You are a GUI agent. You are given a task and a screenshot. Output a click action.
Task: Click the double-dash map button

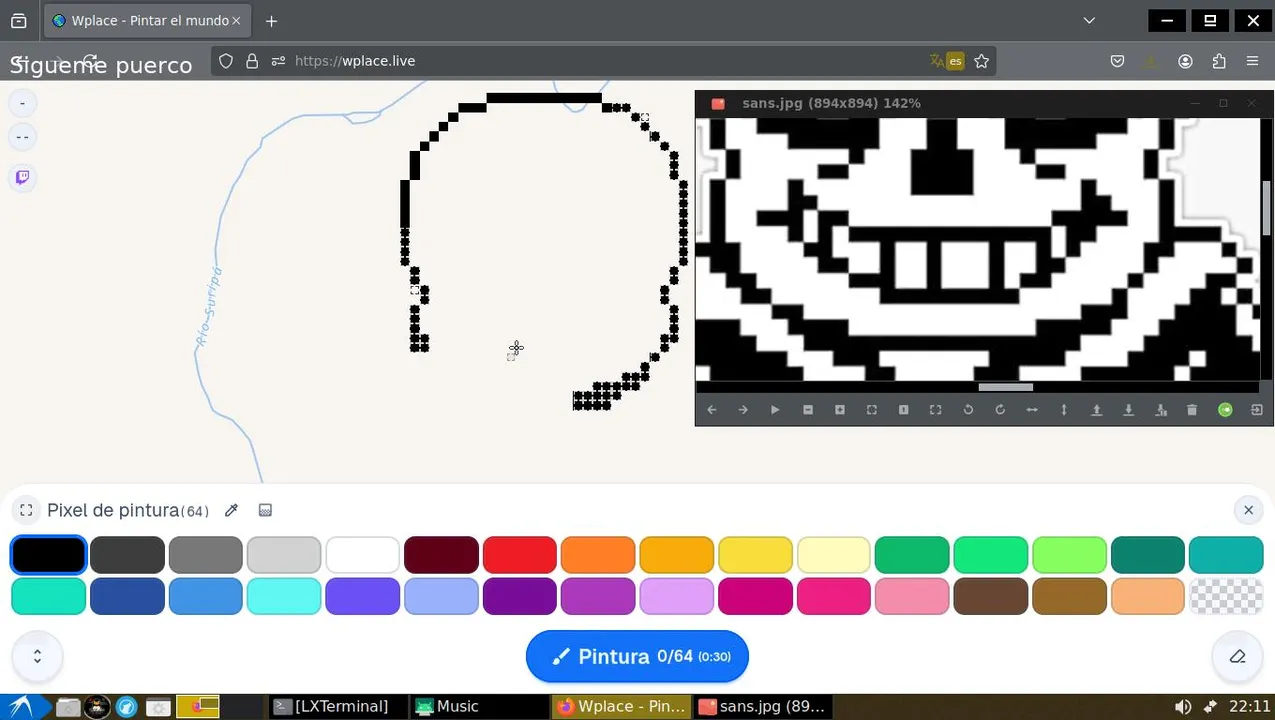[x=22, y=137]
